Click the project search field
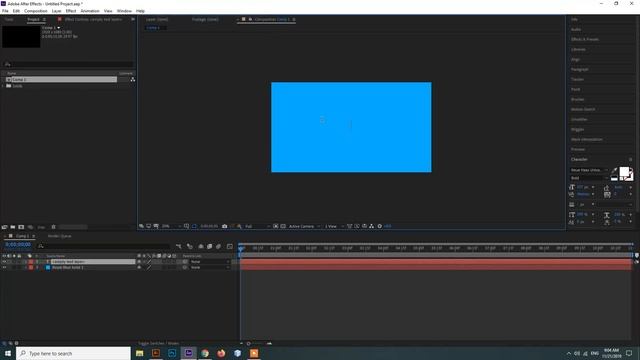The height and width of the screenshot is (360, 640). (68, 64)
